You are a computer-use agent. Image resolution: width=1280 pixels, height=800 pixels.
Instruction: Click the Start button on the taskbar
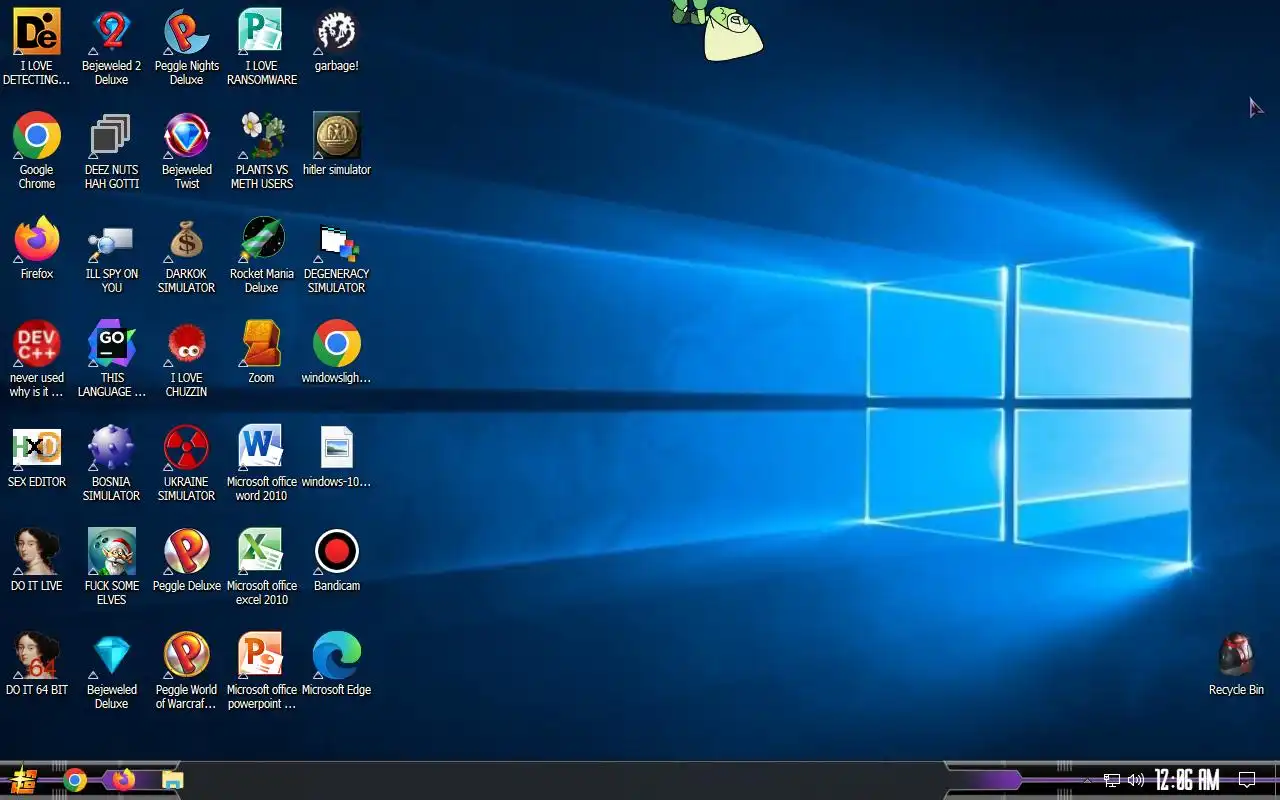click(x=22, y=780)
